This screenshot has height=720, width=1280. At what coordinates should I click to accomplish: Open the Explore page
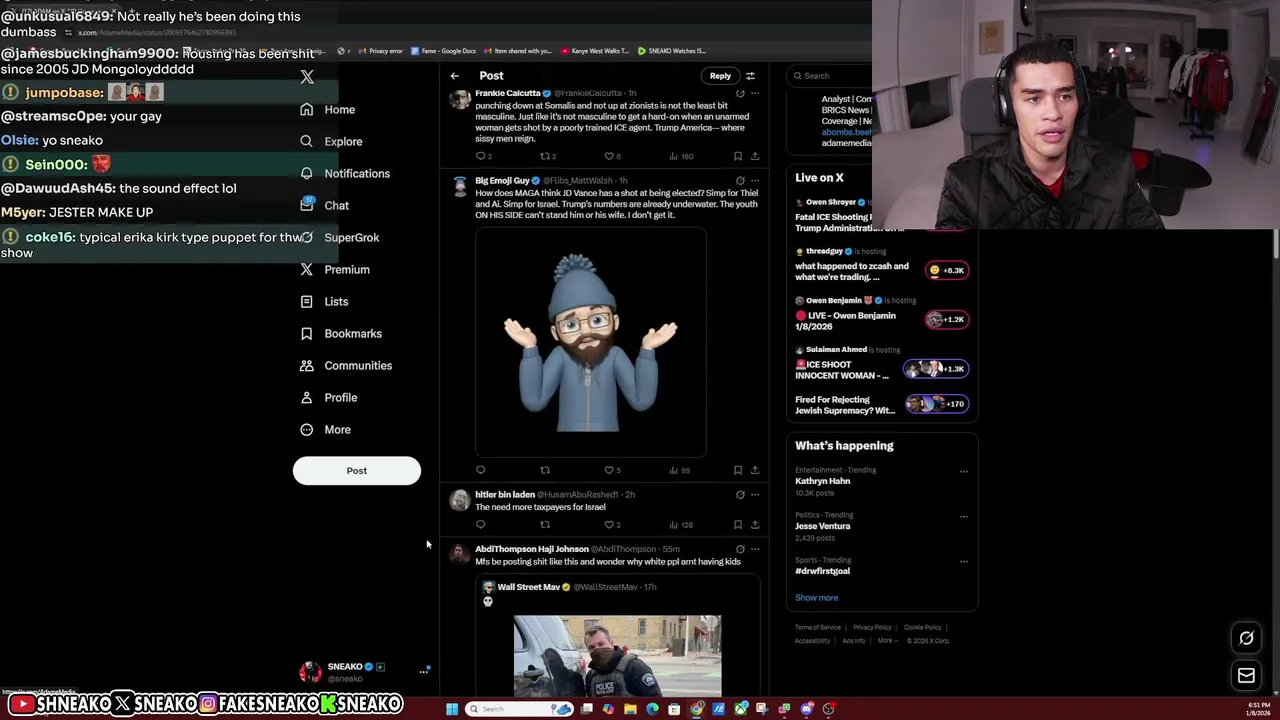click(x=331, y=141)
